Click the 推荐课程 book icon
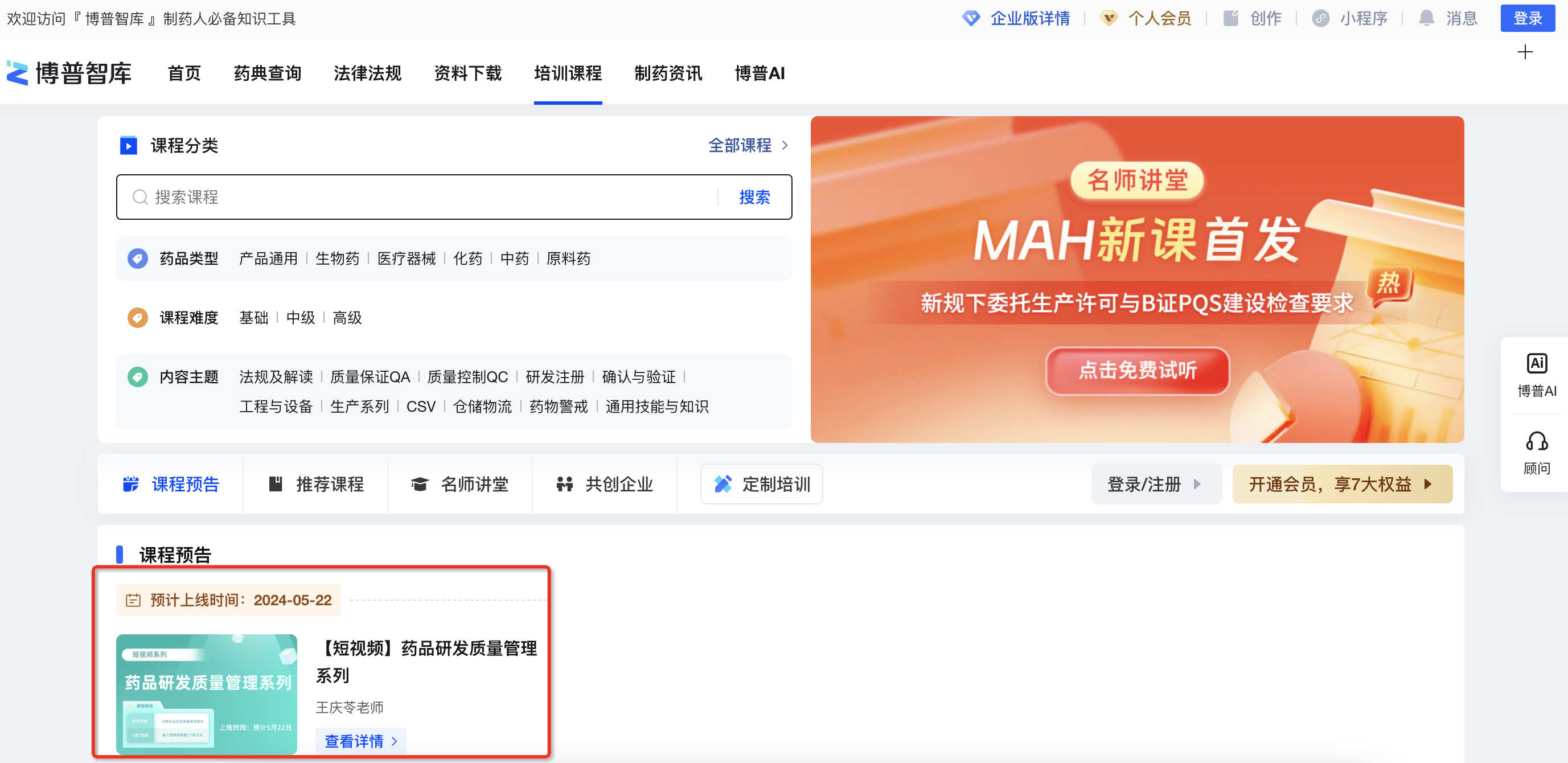The height and width of the screenshot is (763, 1568). pos(276,484)
